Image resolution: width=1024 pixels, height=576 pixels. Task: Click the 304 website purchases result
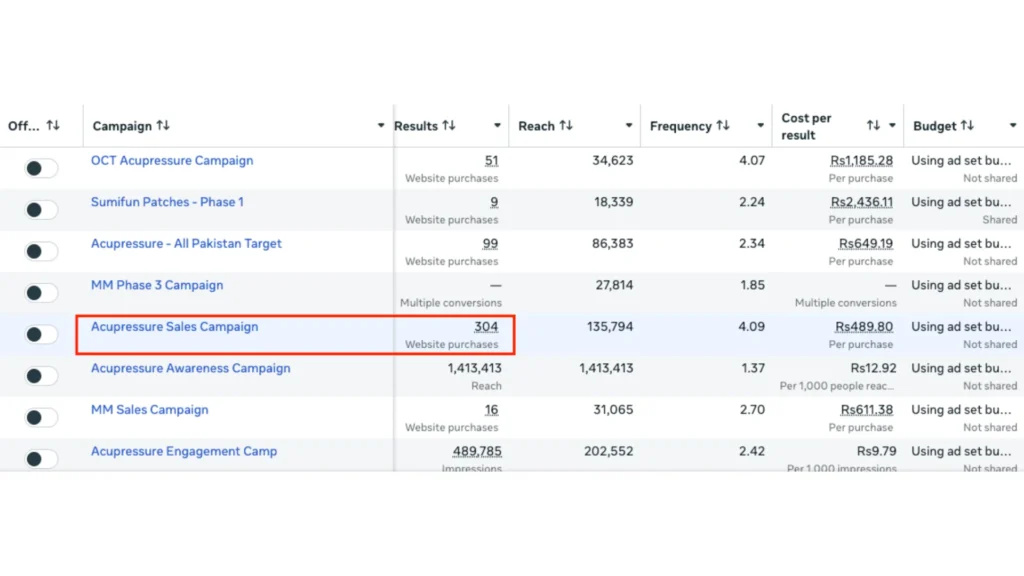click(486, 327)
